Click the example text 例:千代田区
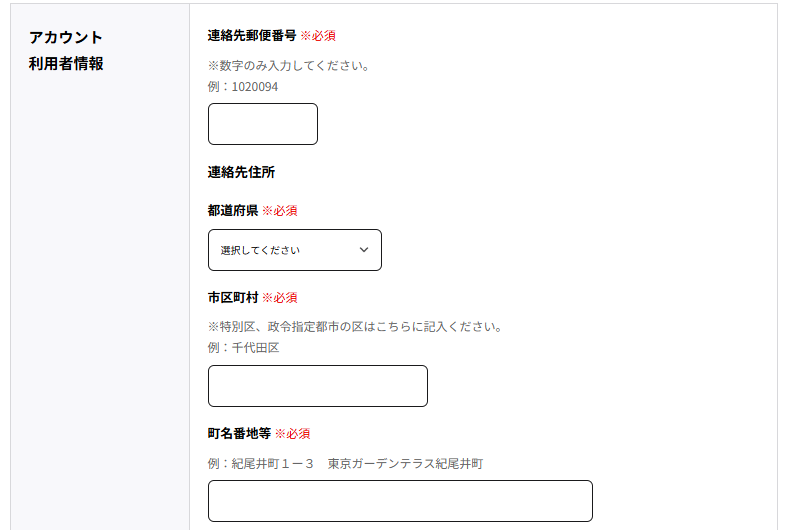Viewport: 793px width, 530px height. tap(243, 348)
